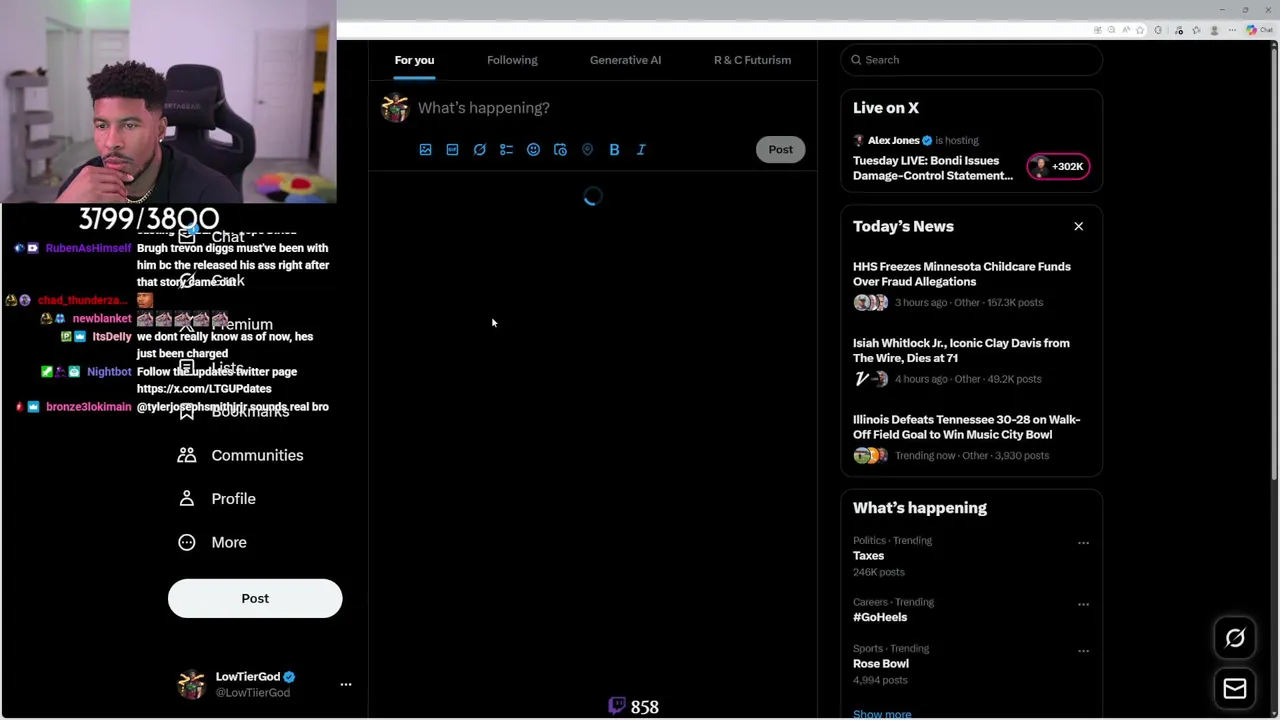Image resolution: width=1280 pixels, height=720 pixels.
Task: Click RubenAsHimself username in chat overlay
Action: pyautogui.click(x=88, y=248)
